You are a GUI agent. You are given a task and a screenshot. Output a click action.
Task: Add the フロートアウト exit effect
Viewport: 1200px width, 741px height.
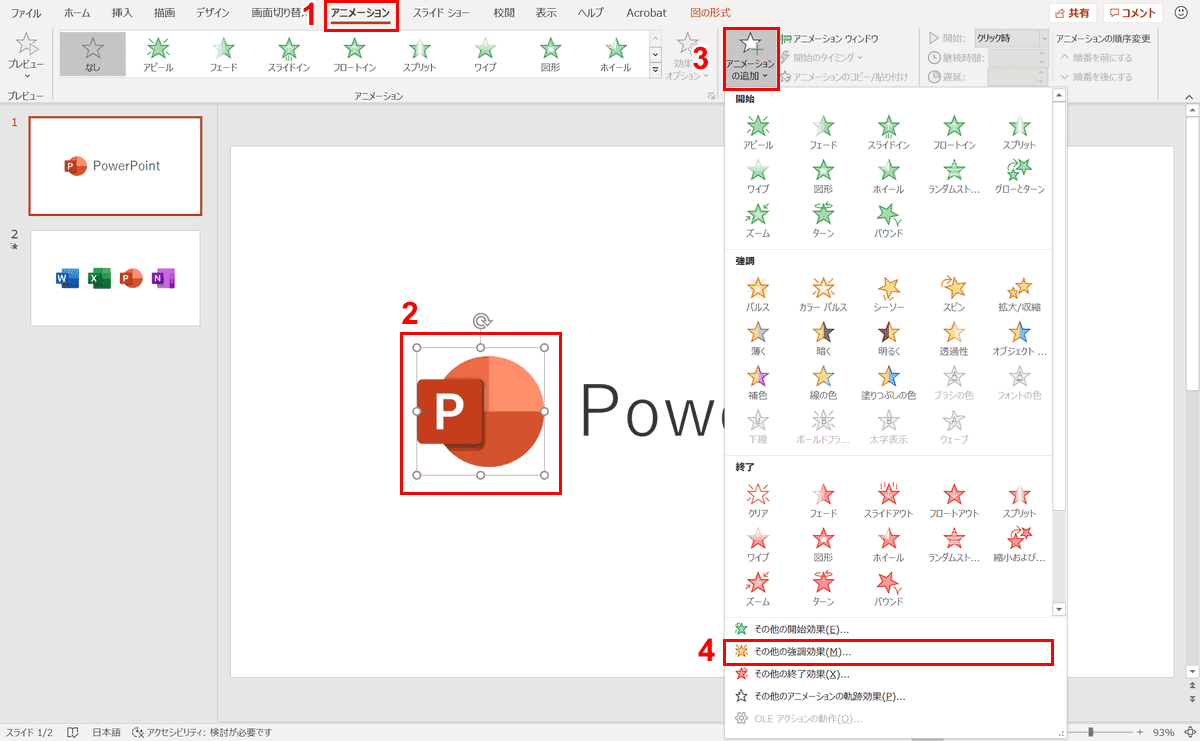point(954,500)
